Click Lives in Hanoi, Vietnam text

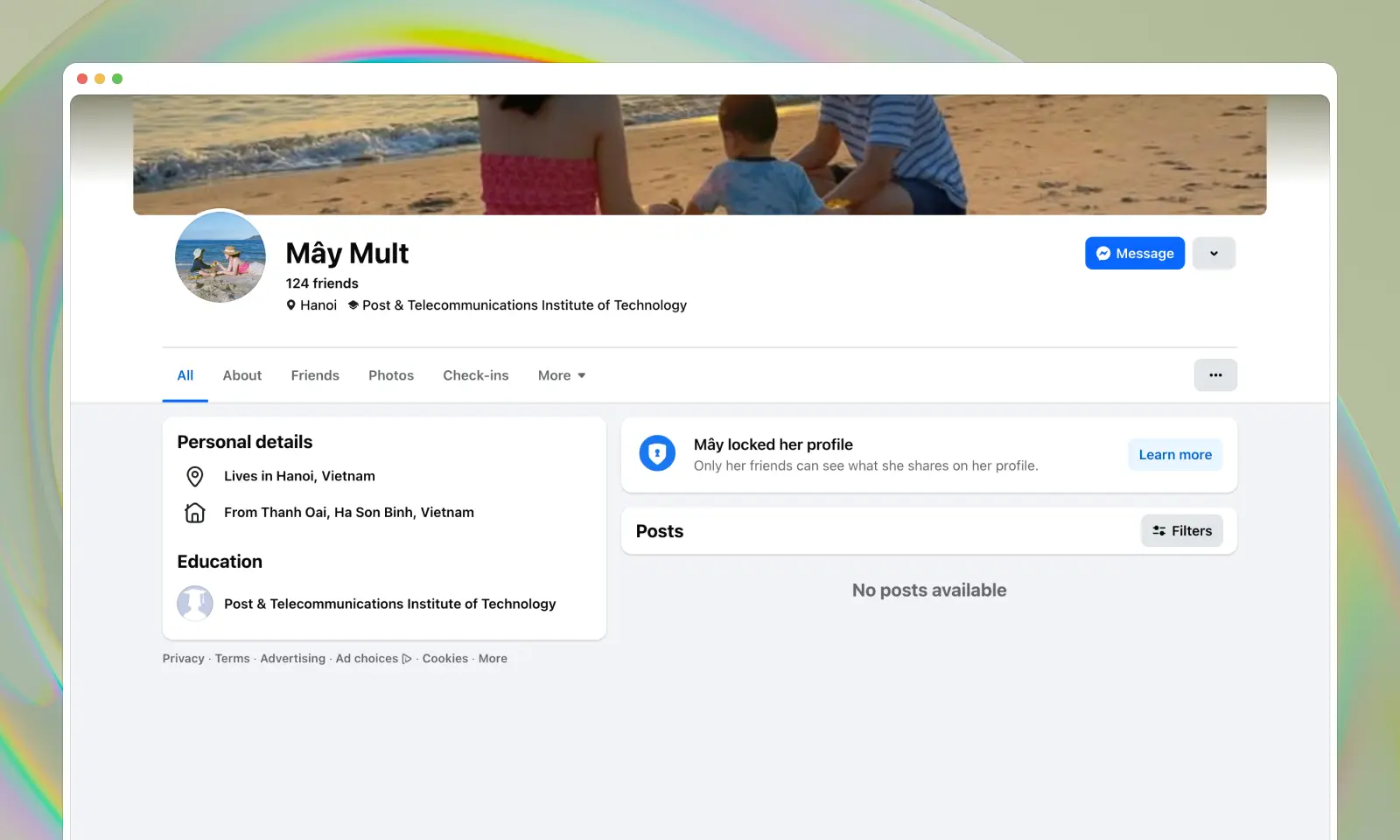pos(299,476)
